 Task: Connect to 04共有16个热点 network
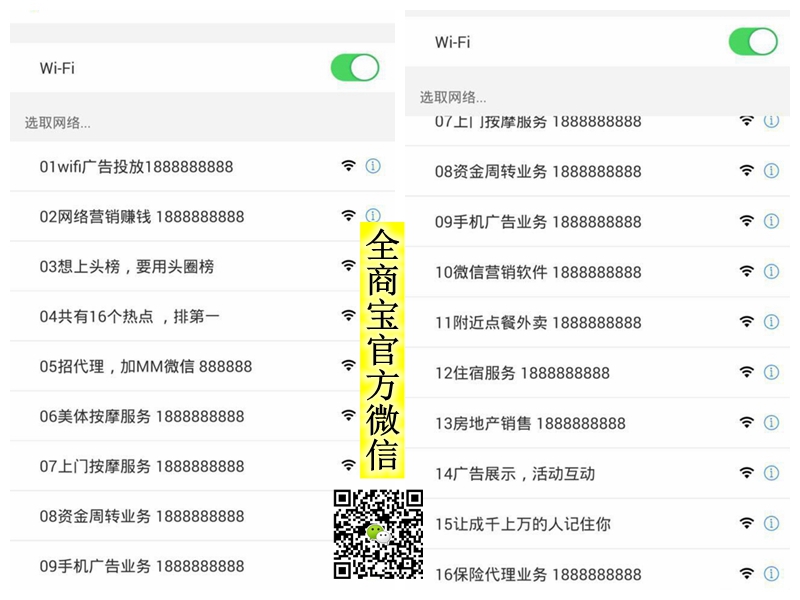[x=130, y=316]
